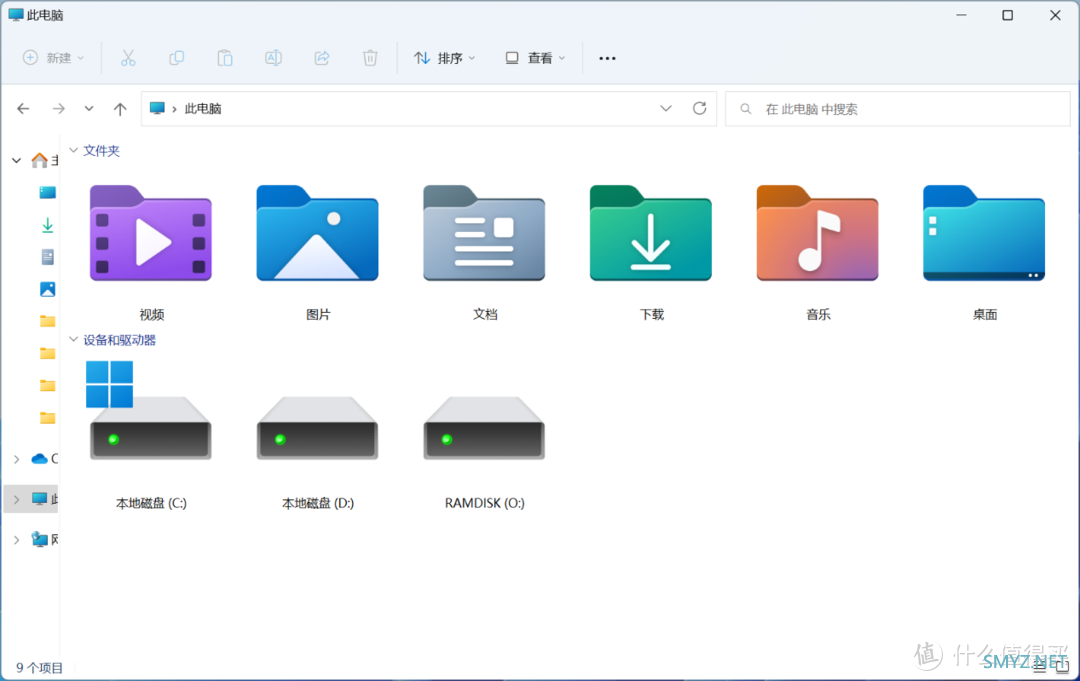Select OneDrive cloud in navigation pane

(44, 459)
